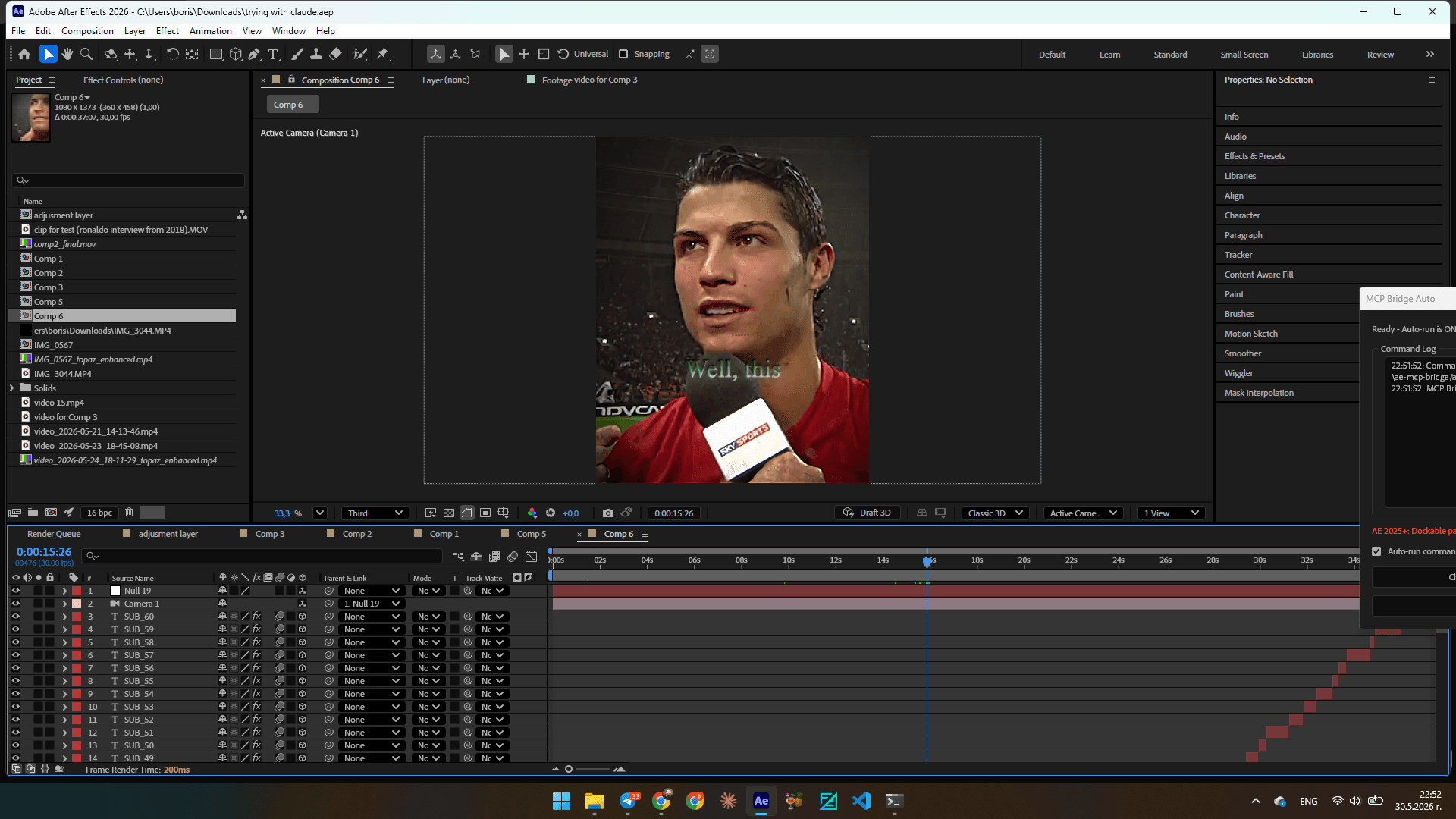Open show channel color management icon
Image resolution: width=1456 pixels, height=819 pixels.
point(532,513)
